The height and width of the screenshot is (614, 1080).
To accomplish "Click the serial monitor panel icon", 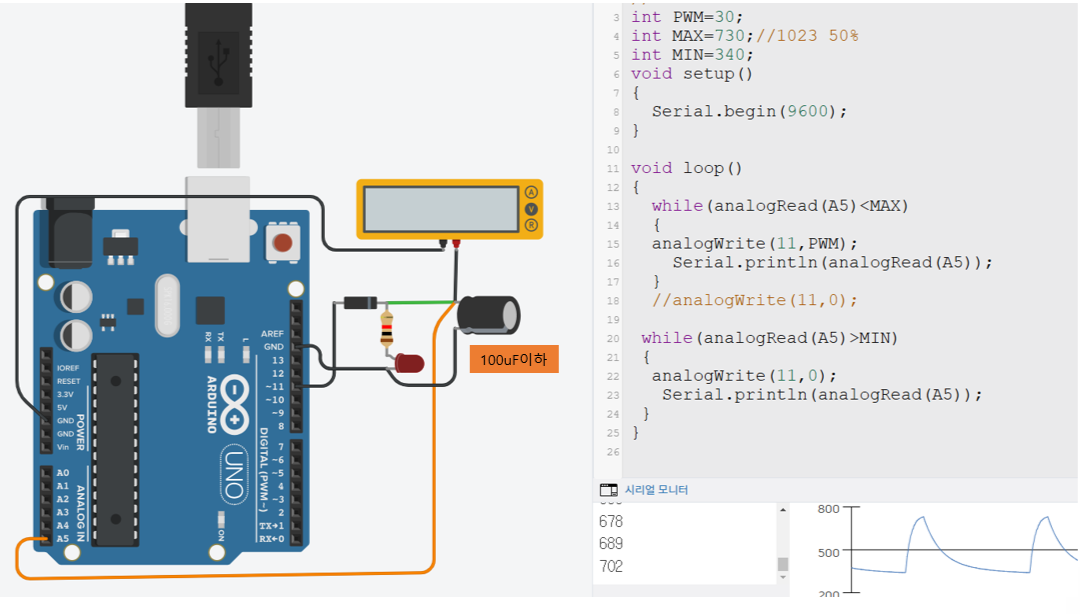I will click(608, 490).
